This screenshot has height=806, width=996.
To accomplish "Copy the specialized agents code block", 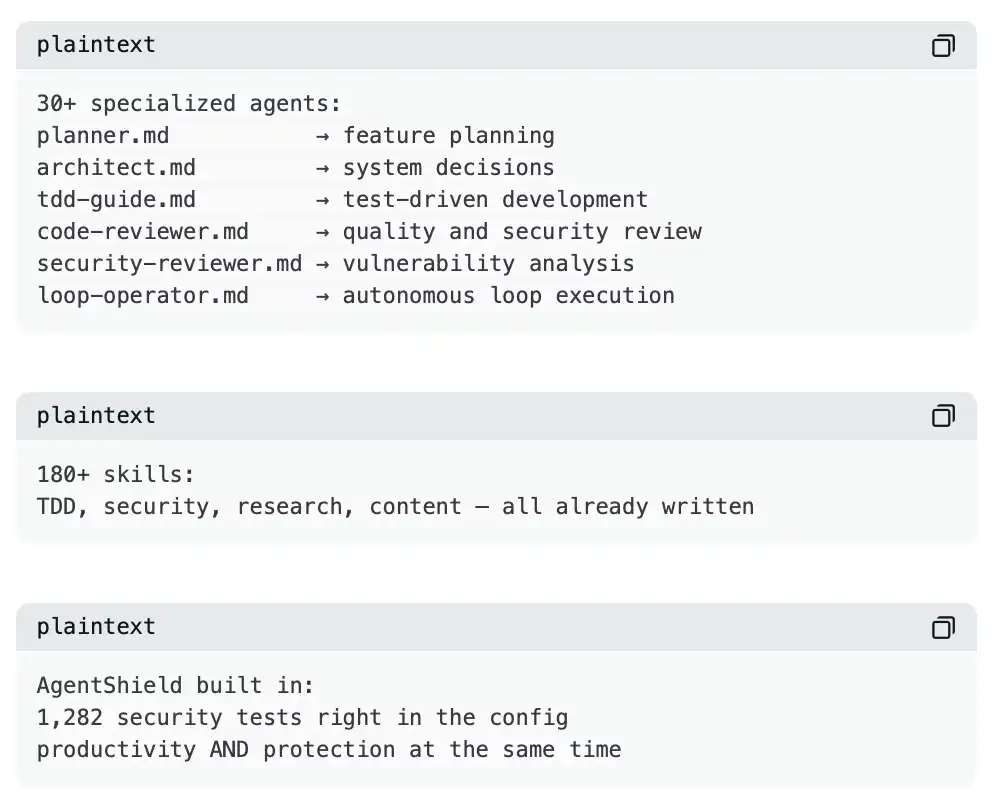I will point(942,46).
